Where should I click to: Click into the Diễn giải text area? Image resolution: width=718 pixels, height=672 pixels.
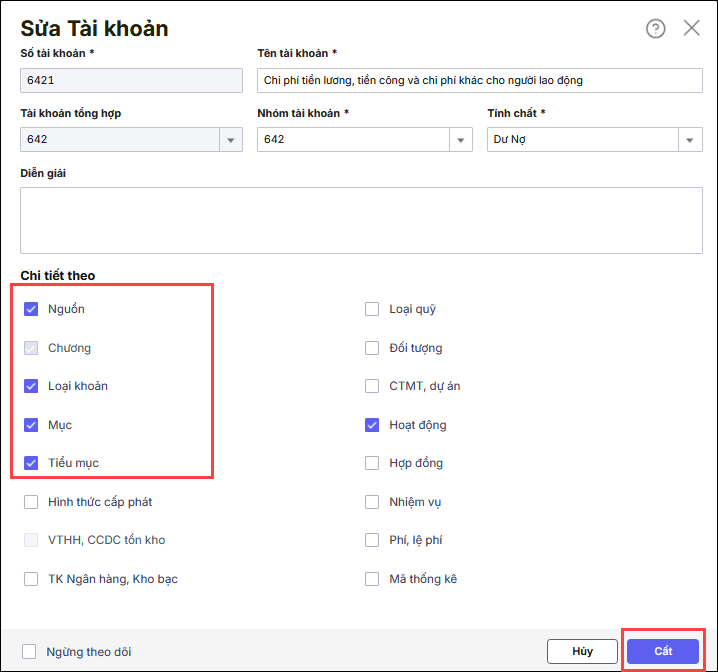[361, 219]
